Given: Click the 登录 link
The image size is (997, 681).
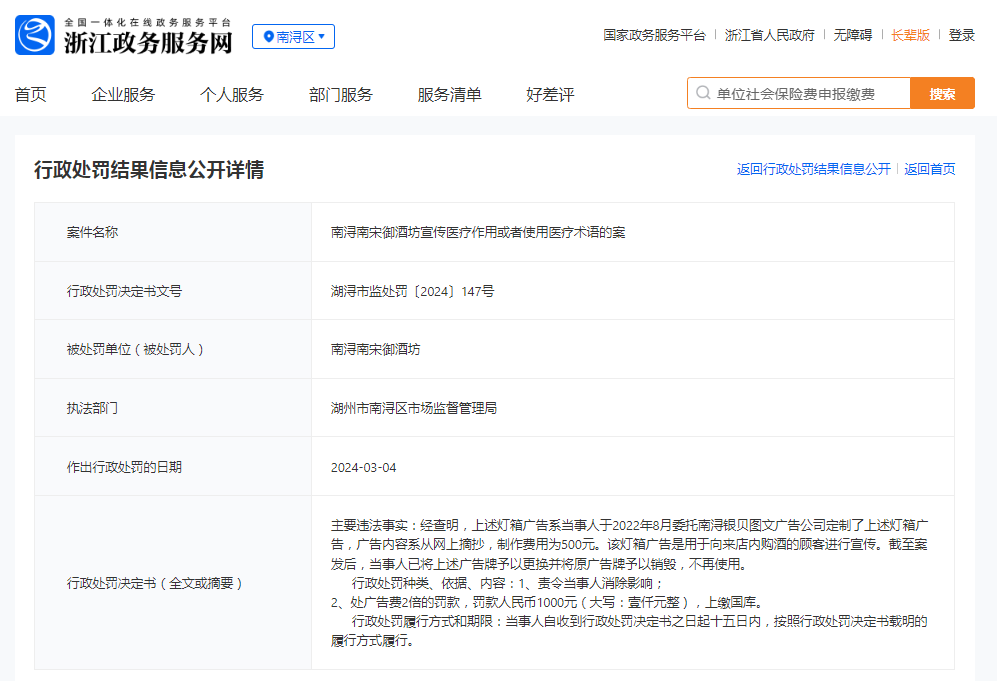Looking at the screenshot, I should click(x=961, y=35).
